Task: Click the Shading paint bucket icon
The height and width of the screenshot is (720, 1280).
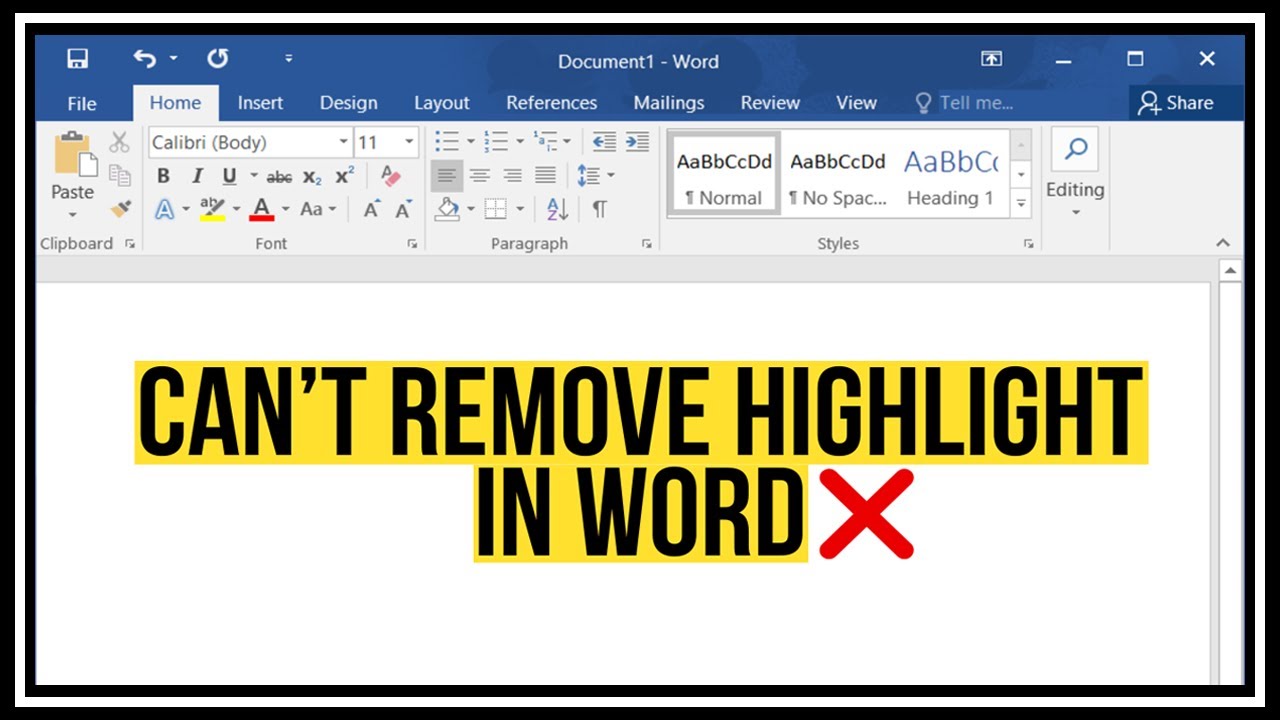Action: [448, 209]
